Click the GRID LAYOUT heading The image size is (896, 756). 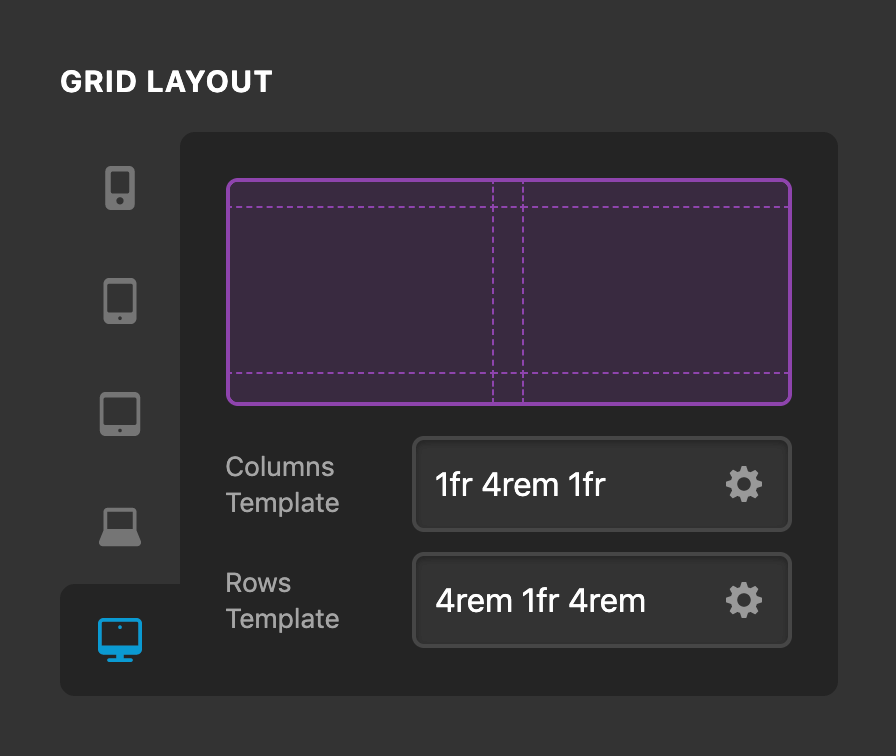click(x=166, y=82)
